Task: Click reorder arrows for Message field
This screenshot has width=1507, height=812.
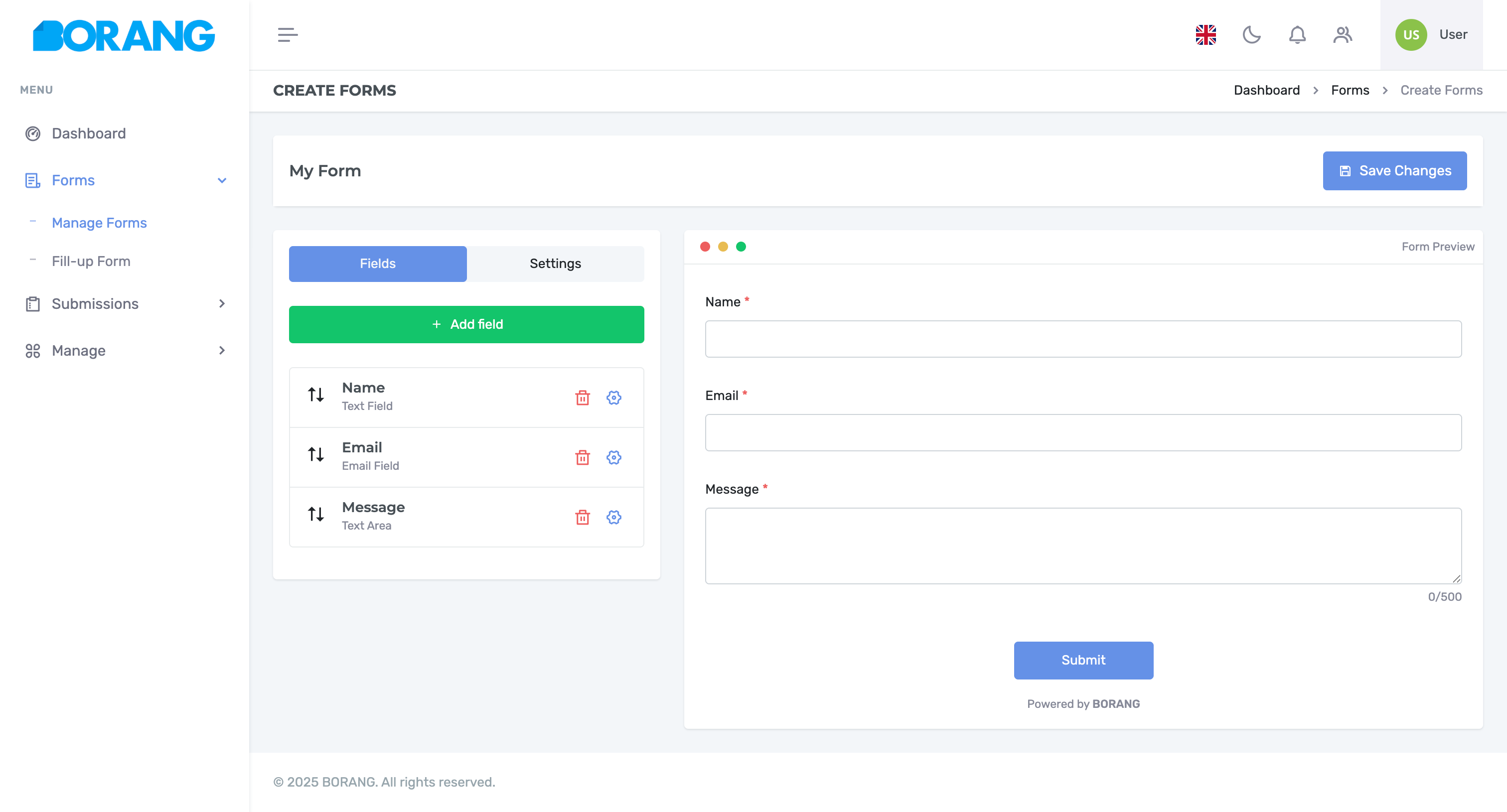Action: pos(316,515)
